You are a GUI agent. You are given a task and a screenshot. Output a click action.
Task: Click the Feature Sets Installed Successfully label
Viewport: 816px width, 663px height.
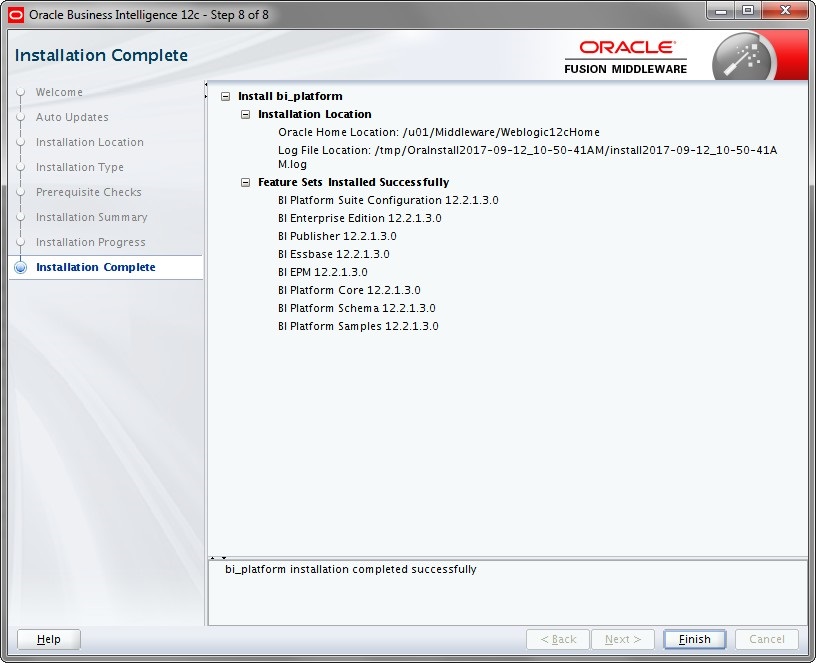point(353,182)
